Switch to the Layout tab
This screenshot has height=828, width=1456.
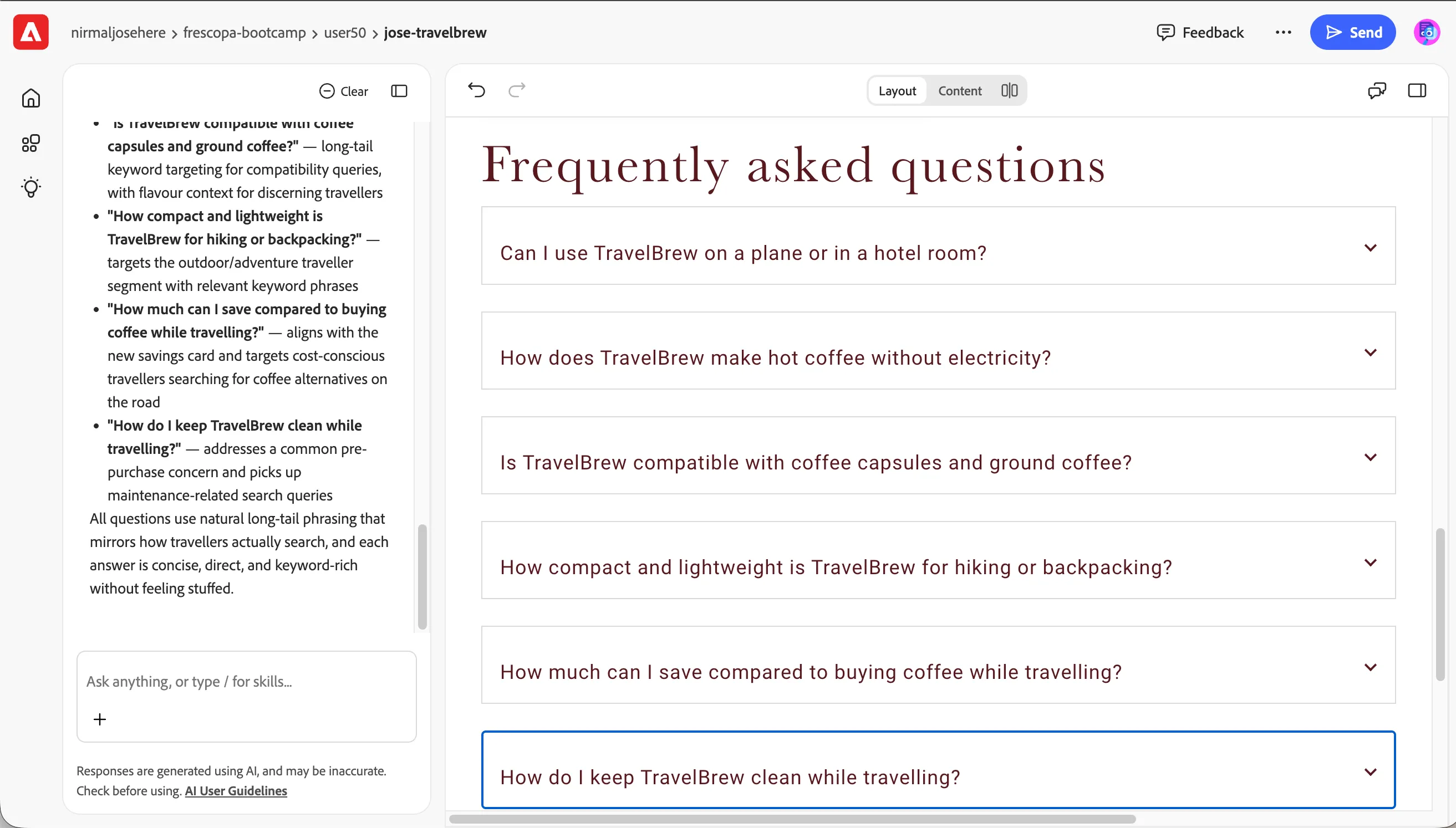tap(897, 90)
